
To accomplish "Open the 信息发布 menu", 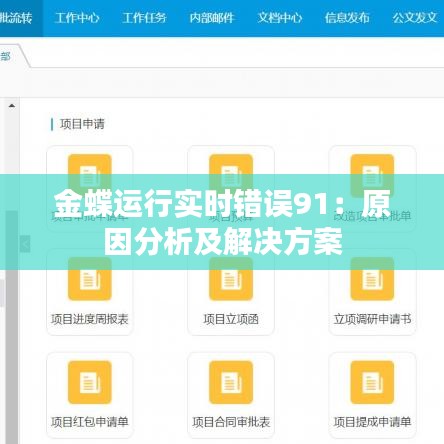I will [347, 18].
